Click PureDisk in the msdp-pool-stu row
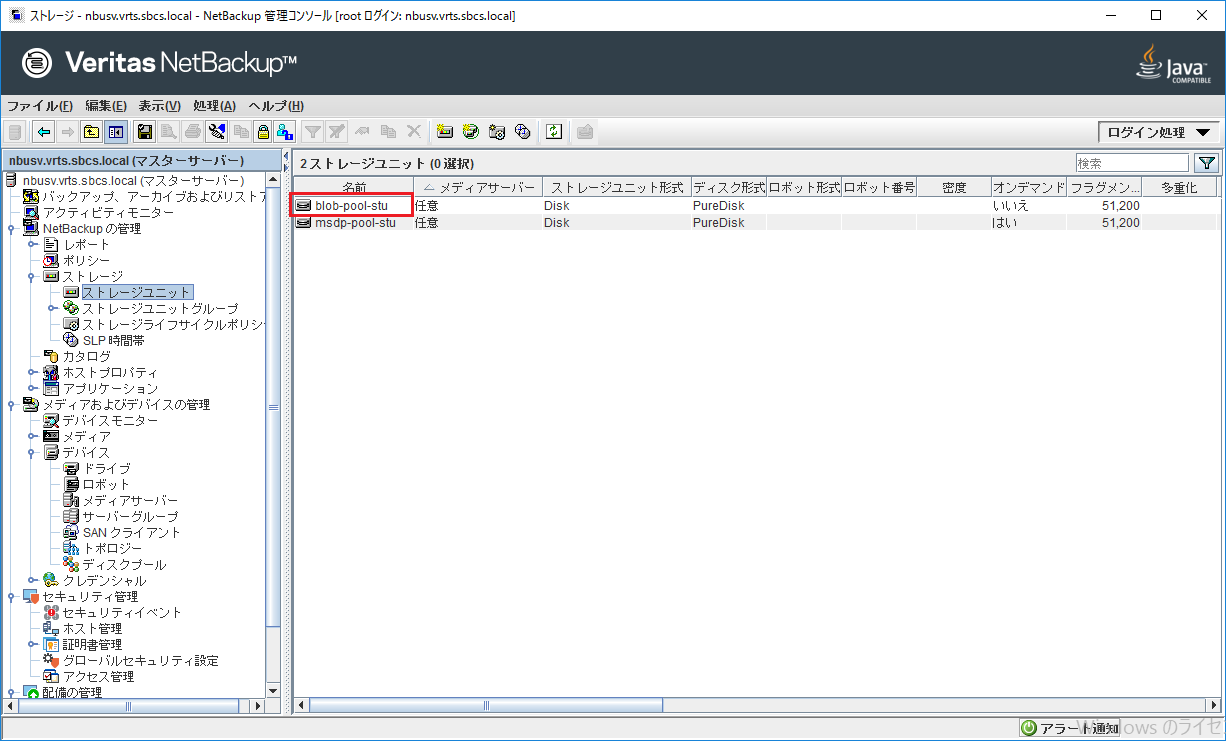The width and height of the screenshot is (1226, 741). (x=719, y=223)
